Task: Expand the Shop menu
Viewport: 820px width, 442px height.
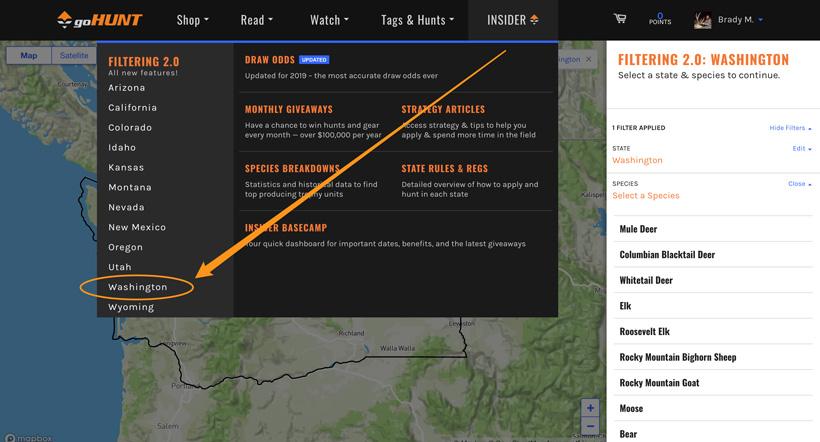Action: tap(192, 20)
